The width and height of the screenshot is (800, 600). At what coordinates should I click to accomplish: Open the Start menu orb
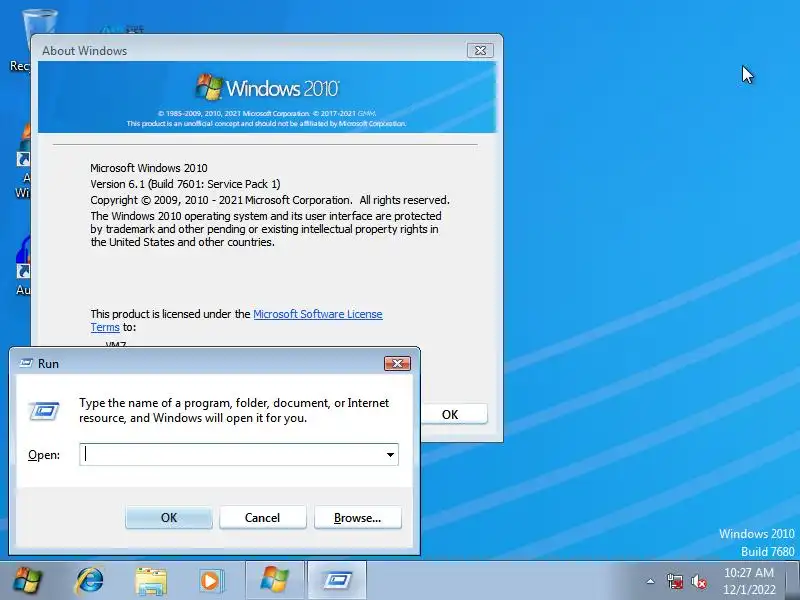point(27,580)
